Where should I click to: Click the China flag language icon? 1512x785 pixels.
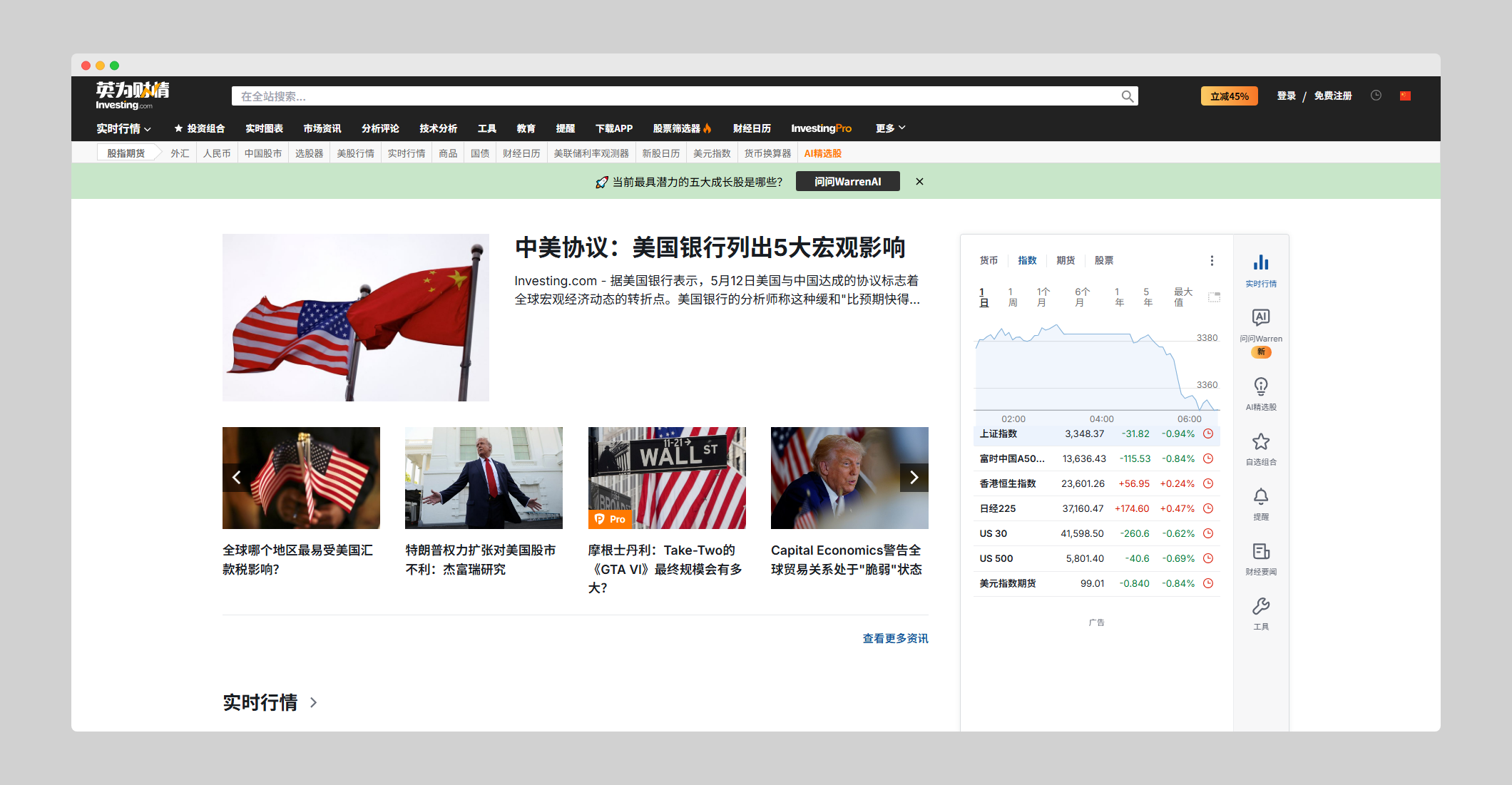tap(1405, 96)
